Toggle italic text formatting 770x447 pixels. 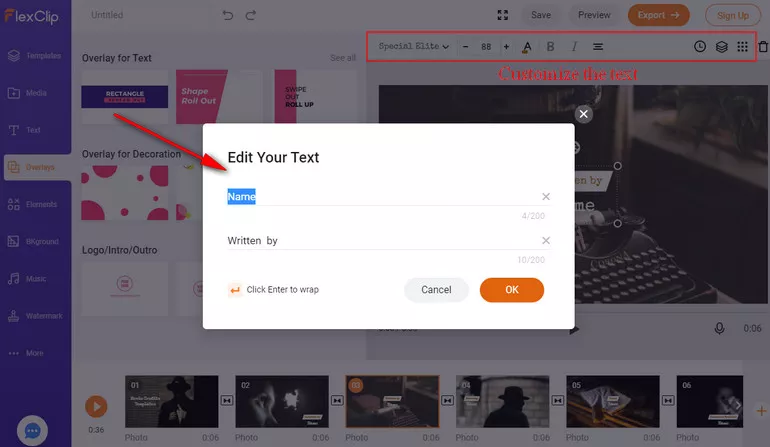pos(574,47)
